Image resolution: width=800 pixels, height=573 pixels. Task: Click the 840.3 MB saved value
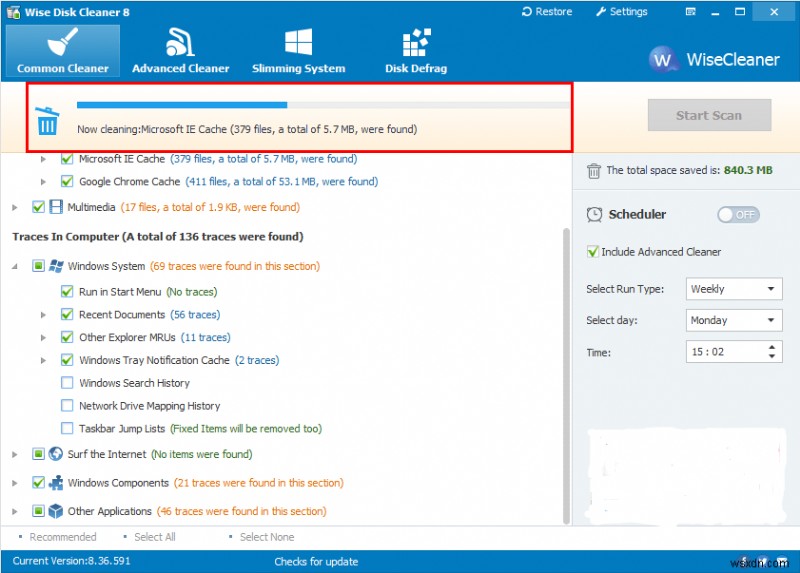click(748, 170)
